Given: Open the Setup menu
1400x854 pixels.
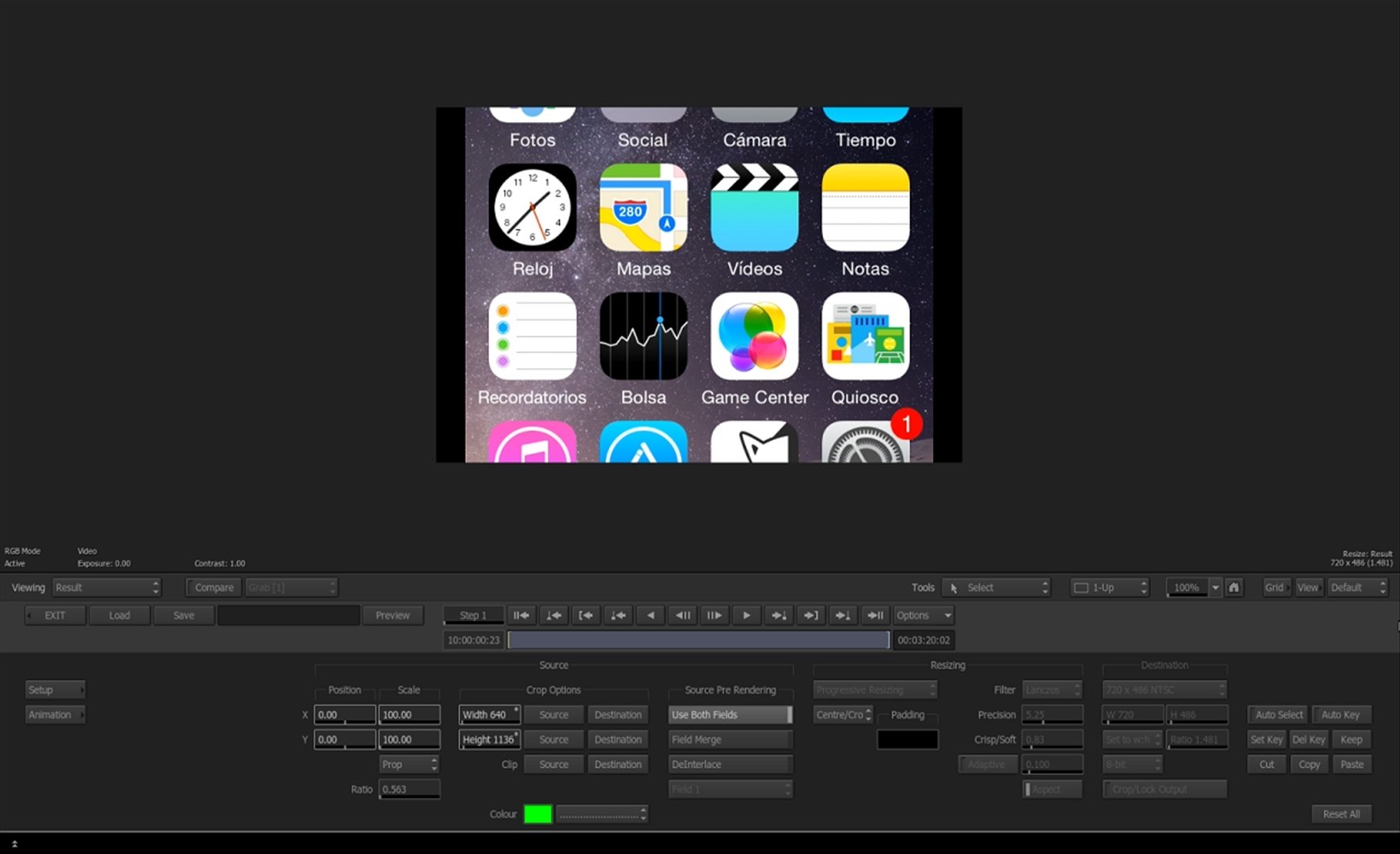Looking at the screenshot, I should [x=55, y=690].
